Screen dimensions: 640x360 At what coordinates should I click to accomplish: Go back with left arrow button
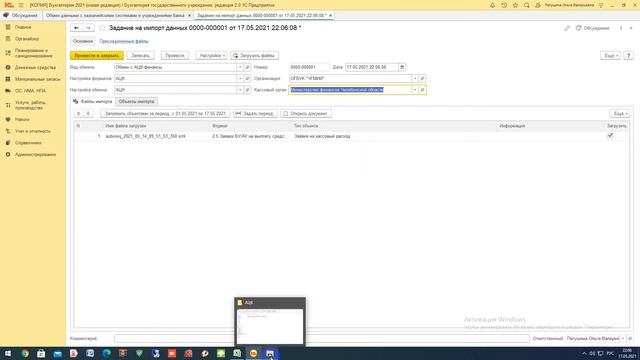[x=76, y=28]
